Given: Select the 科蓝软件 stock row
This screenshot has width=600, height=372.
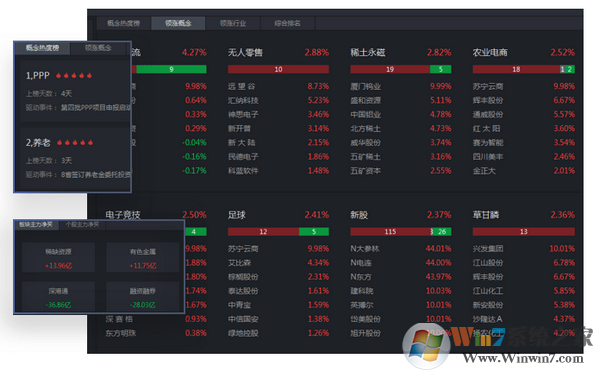Looking at the screenshot, I should [278, 171].
